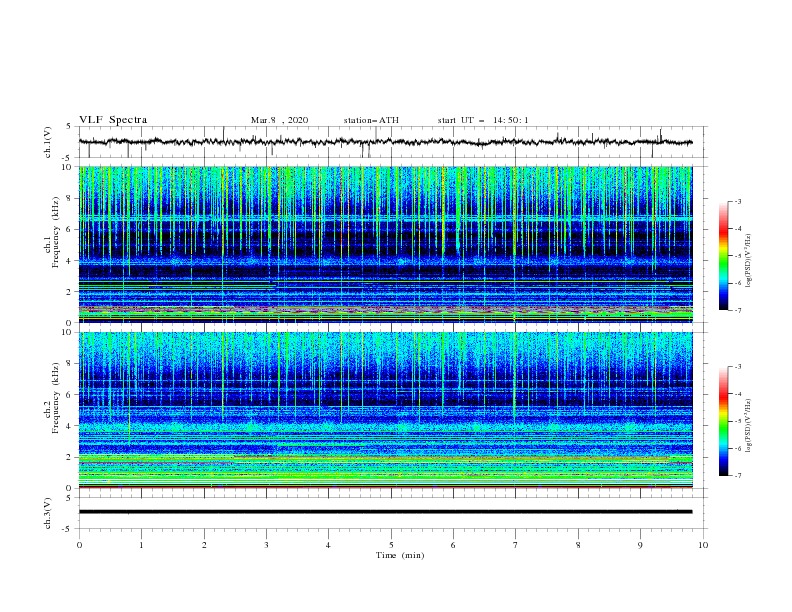Click the ch.1 spectrogram color bar
Viewport: 792px width, 612px height.
point(724,256)
